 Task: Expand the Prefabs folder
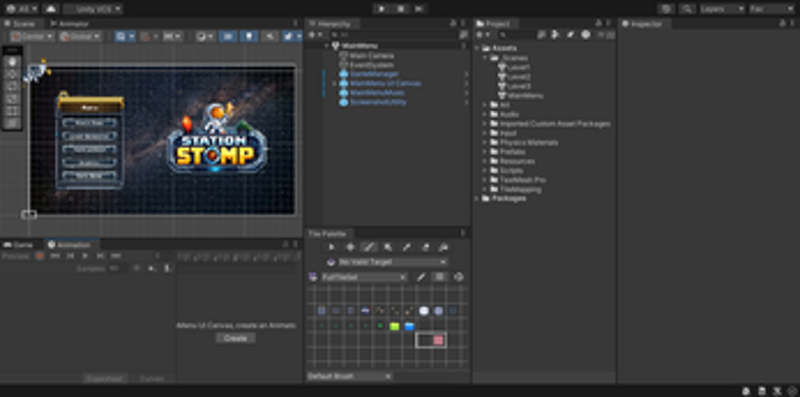pos(485,152)
